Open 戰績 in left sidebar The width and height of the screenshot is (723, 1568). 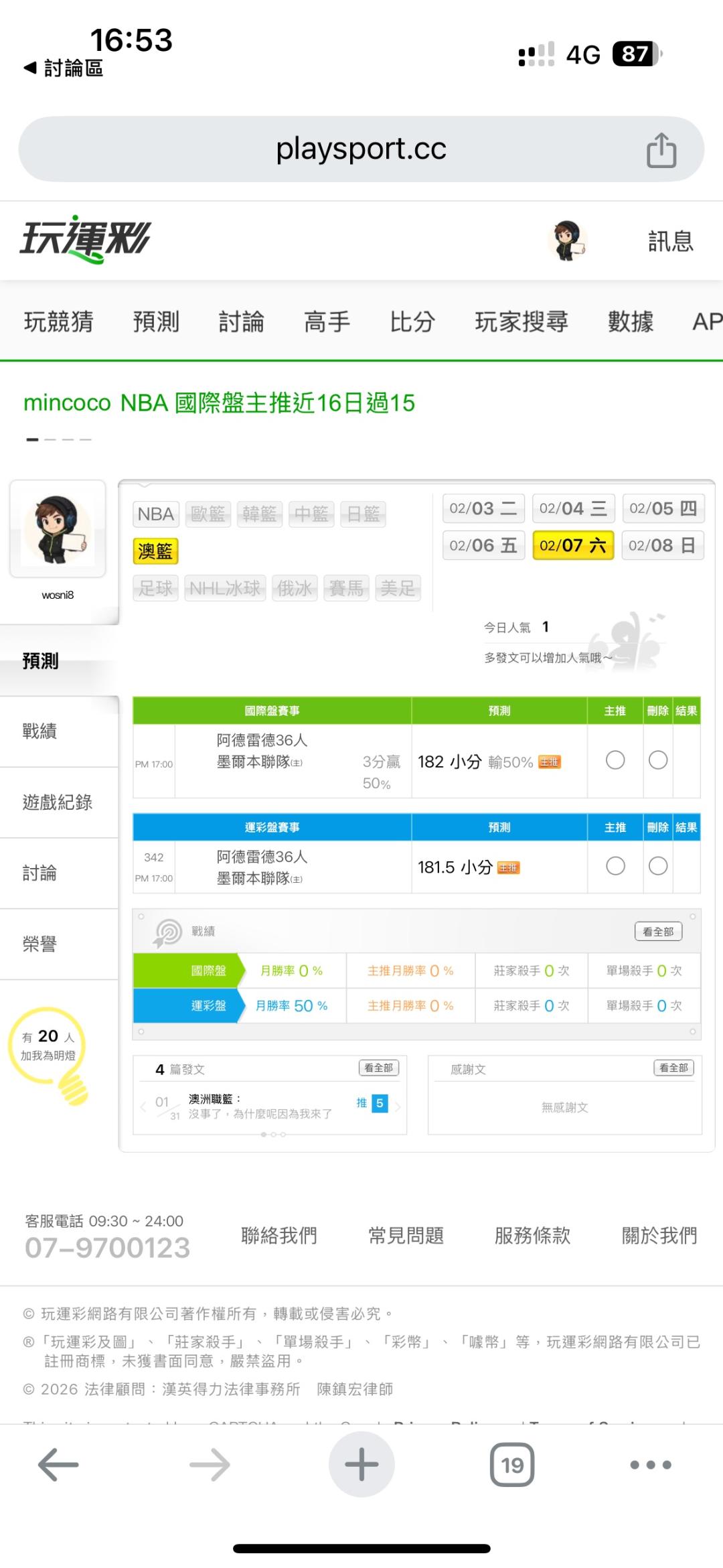tap(40, 731)
